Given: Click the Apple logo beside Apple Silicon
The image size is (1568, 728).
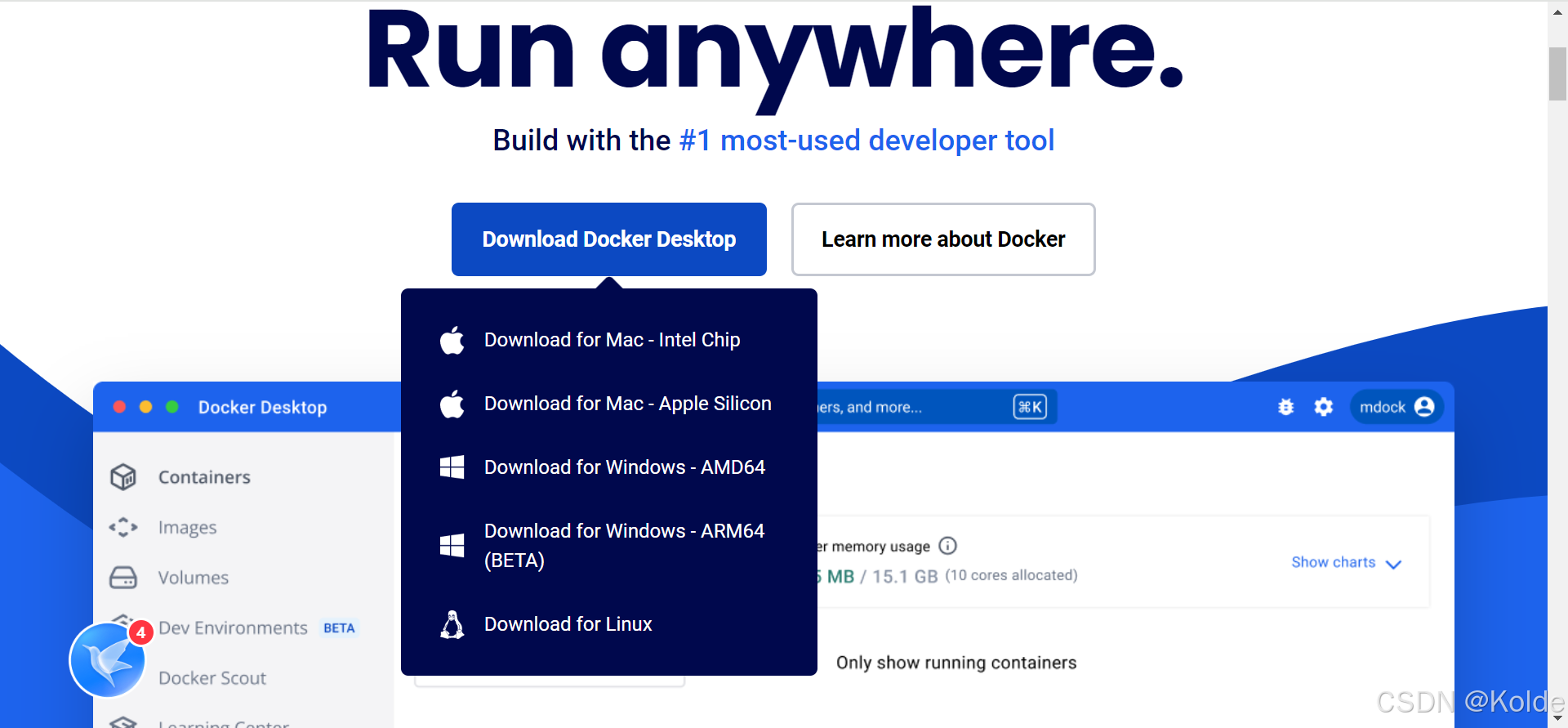Looking at the screenshot, I should tap(452, 404).
